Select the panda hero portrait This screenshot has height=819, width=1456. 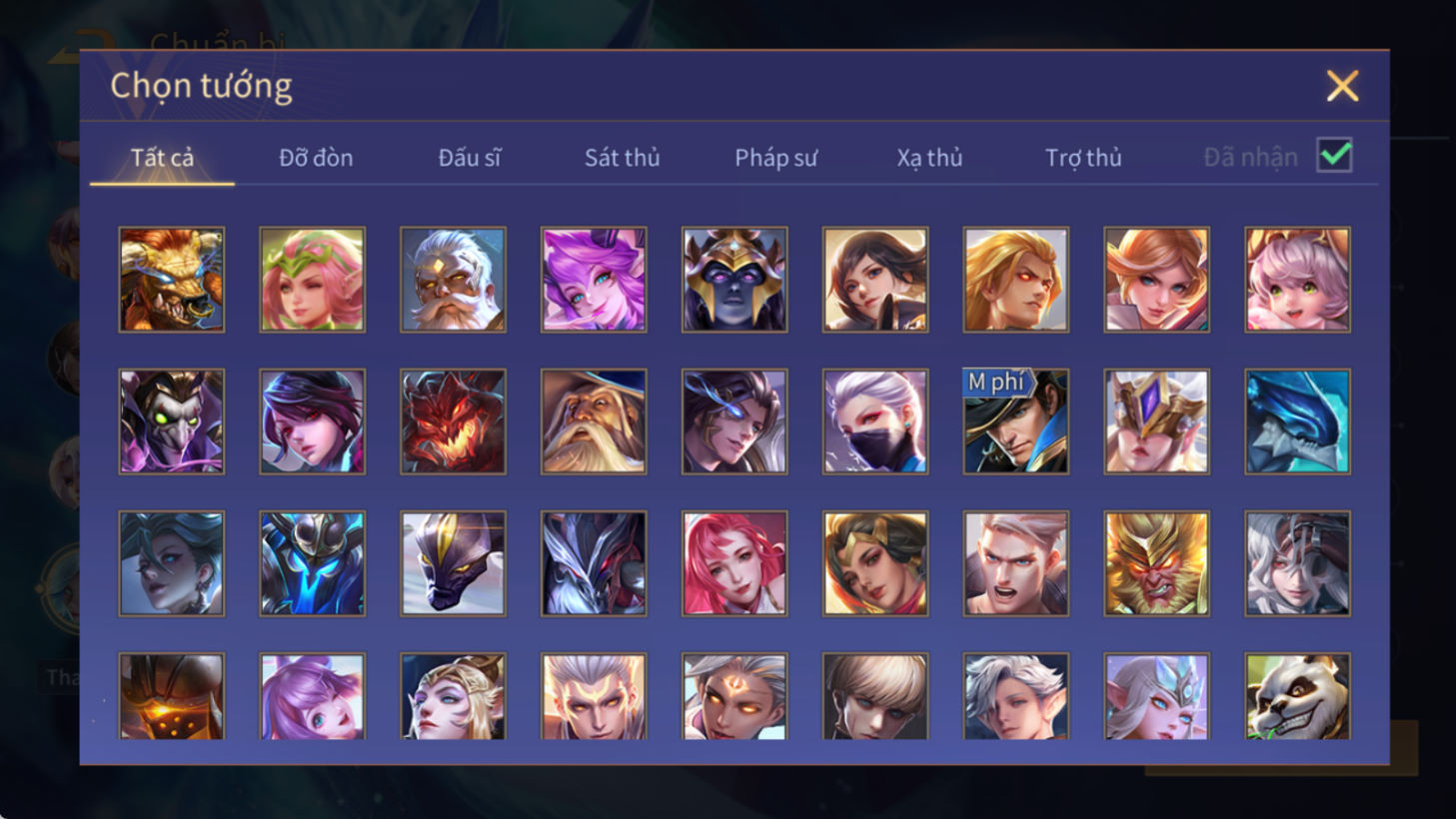click(x=1297, y=696)
